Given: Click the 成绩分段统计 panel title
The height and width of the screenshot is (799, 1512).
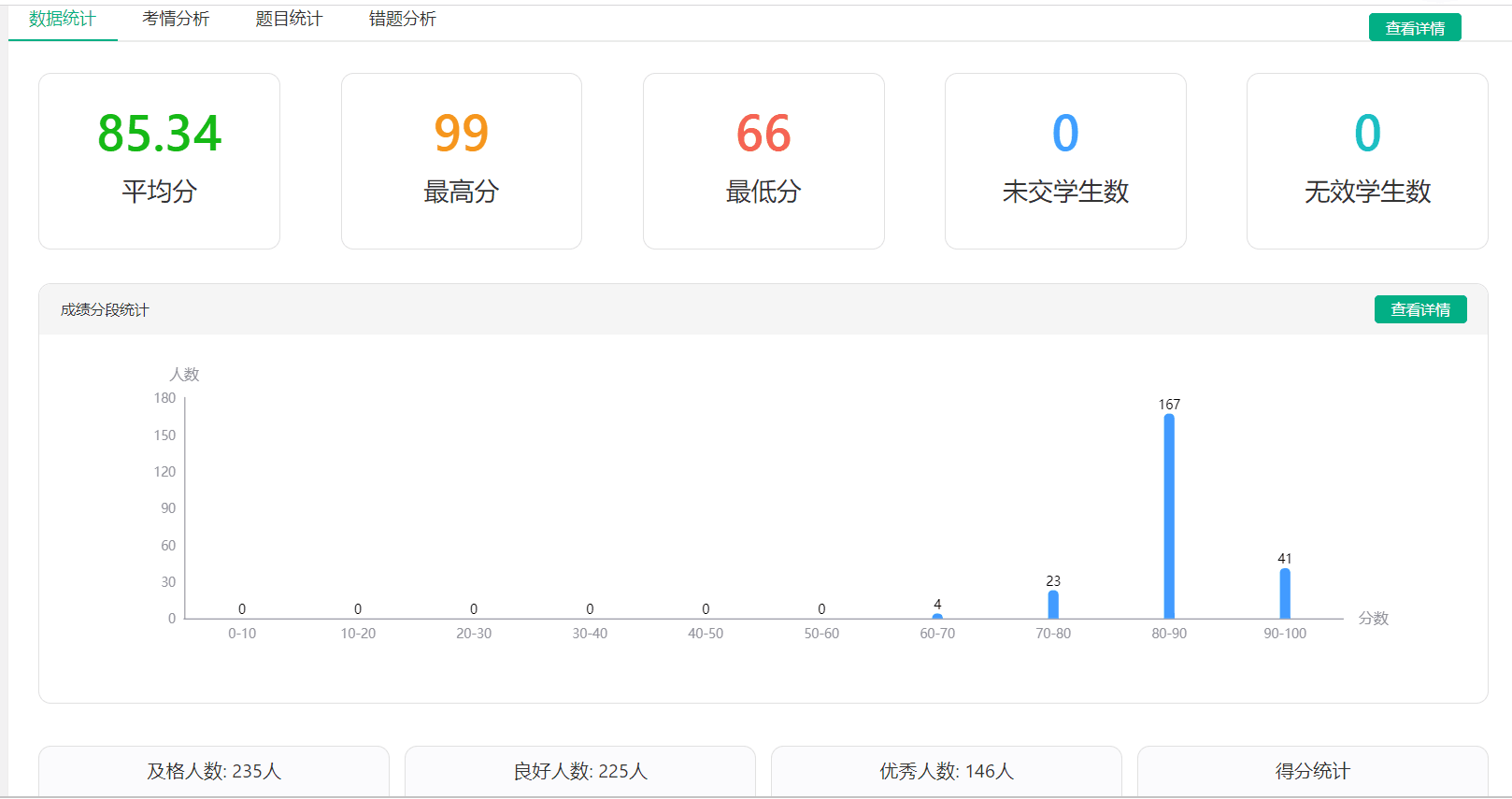Looking at the screenshot, I should coord(105,310).
